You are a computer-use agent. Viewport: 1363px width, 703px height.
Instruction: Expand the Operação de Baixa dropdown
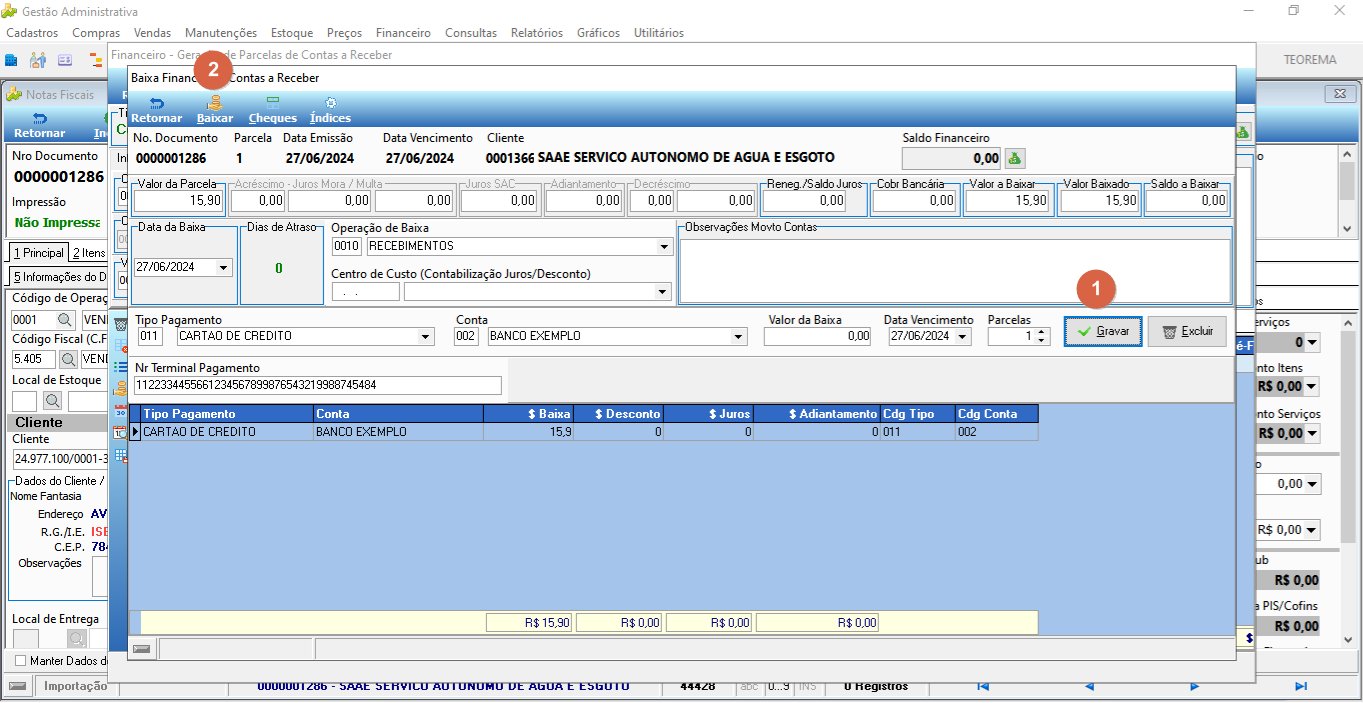pos(664,246)
